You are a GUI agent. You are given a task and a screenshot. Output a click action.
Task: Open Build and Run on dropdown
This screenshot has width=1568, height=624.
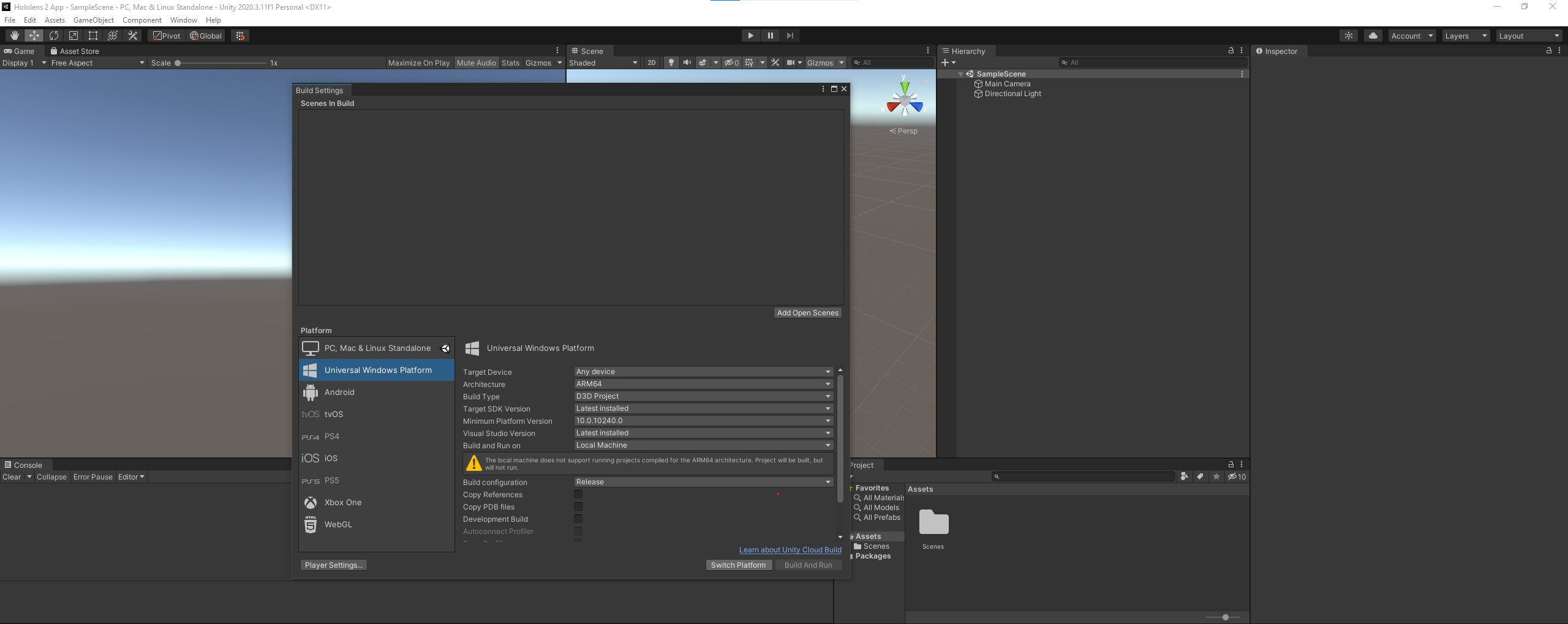click(x=704, y=445)
